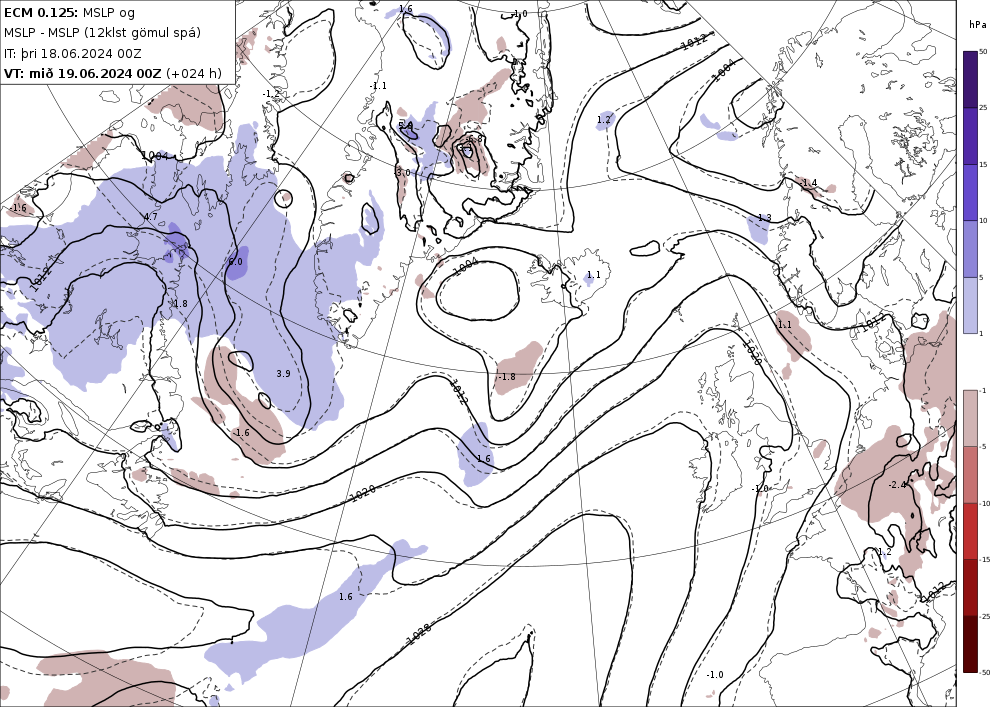Image resolution: width=1000 pixels, height=707 pixels.
Task: Click the map value label '-1.1'
Action: pos(378,85)
